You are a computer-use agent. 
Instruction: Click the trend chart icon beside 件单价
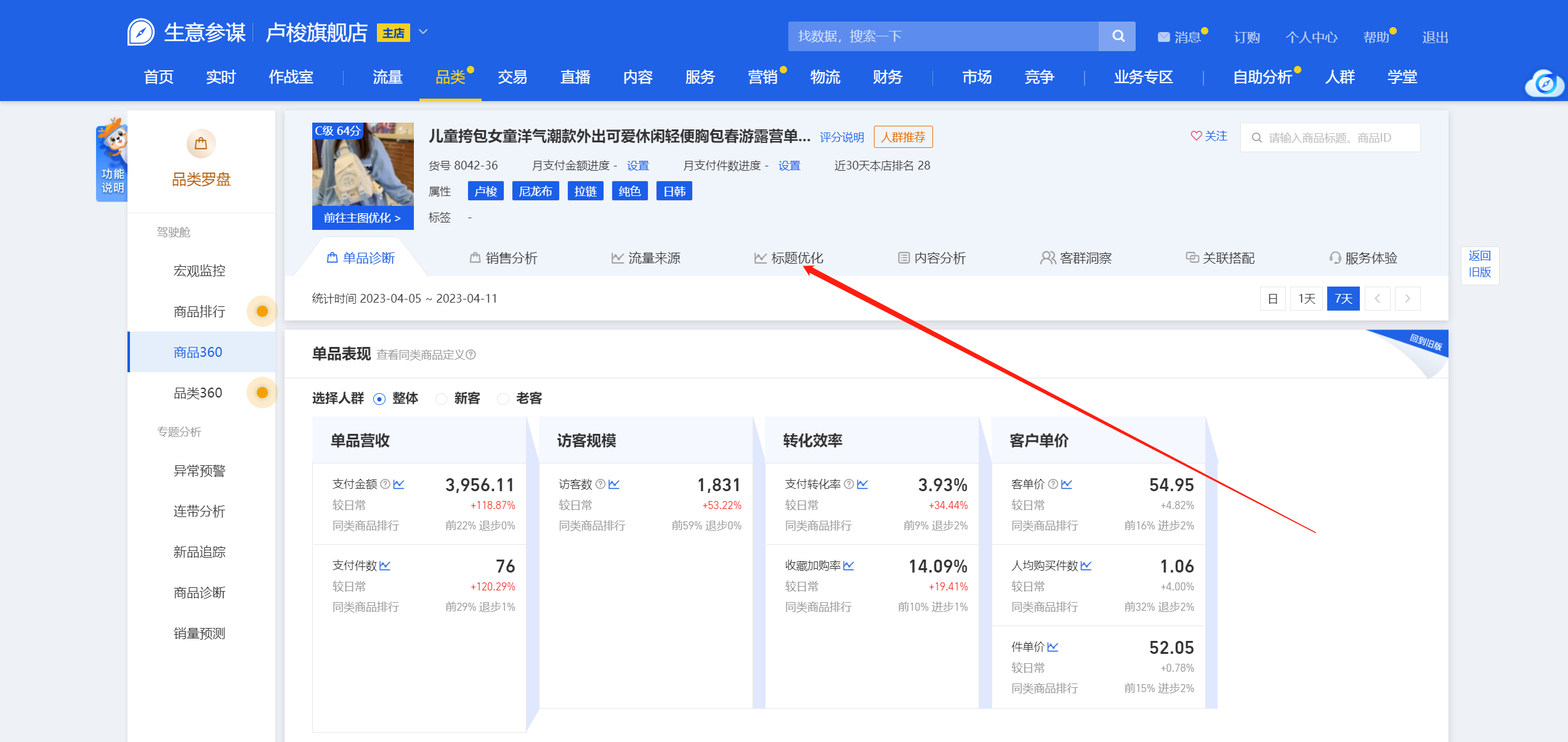point(1053,647)
